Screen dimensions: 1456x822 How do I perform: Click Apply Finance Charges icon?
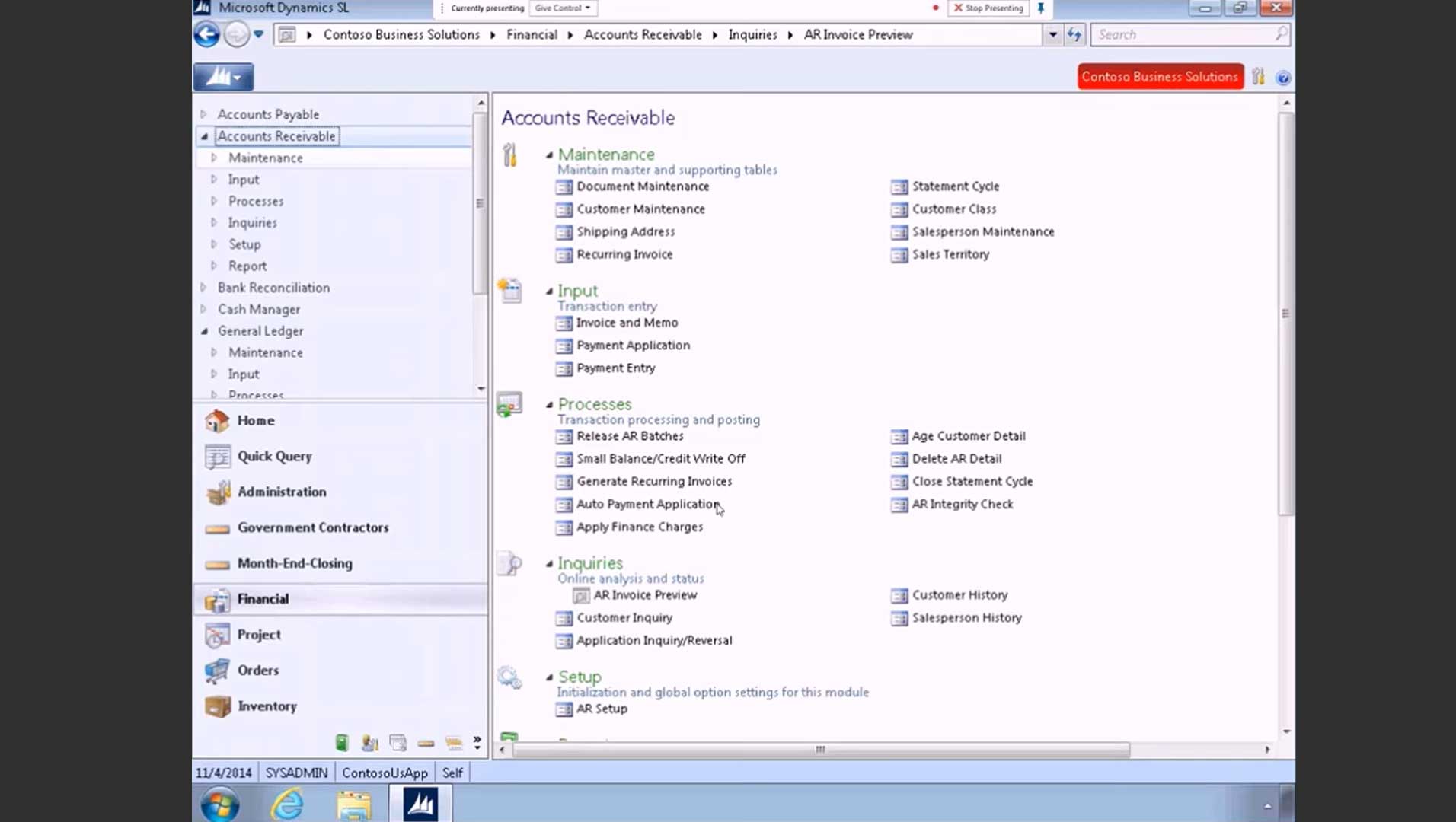point(564,527)
